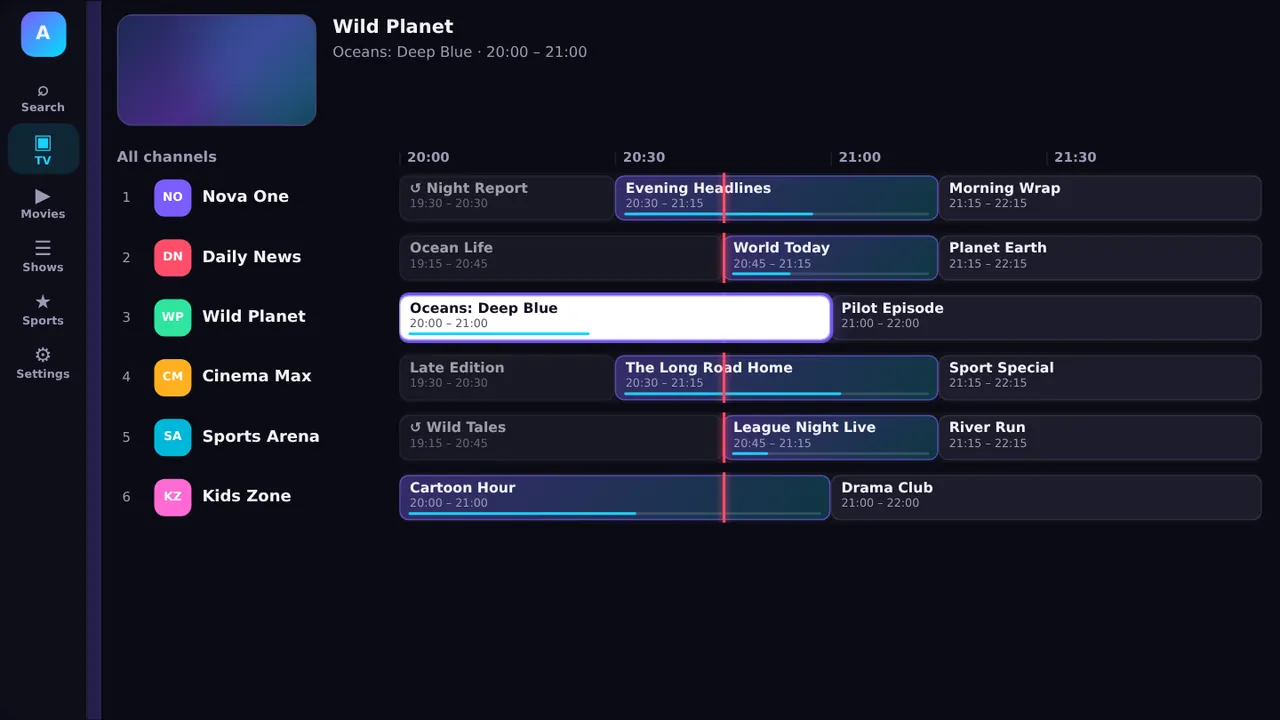This screenshot has height=720, width=1280.
Task: Click the Nova One channel name
Action: [245, 197]
